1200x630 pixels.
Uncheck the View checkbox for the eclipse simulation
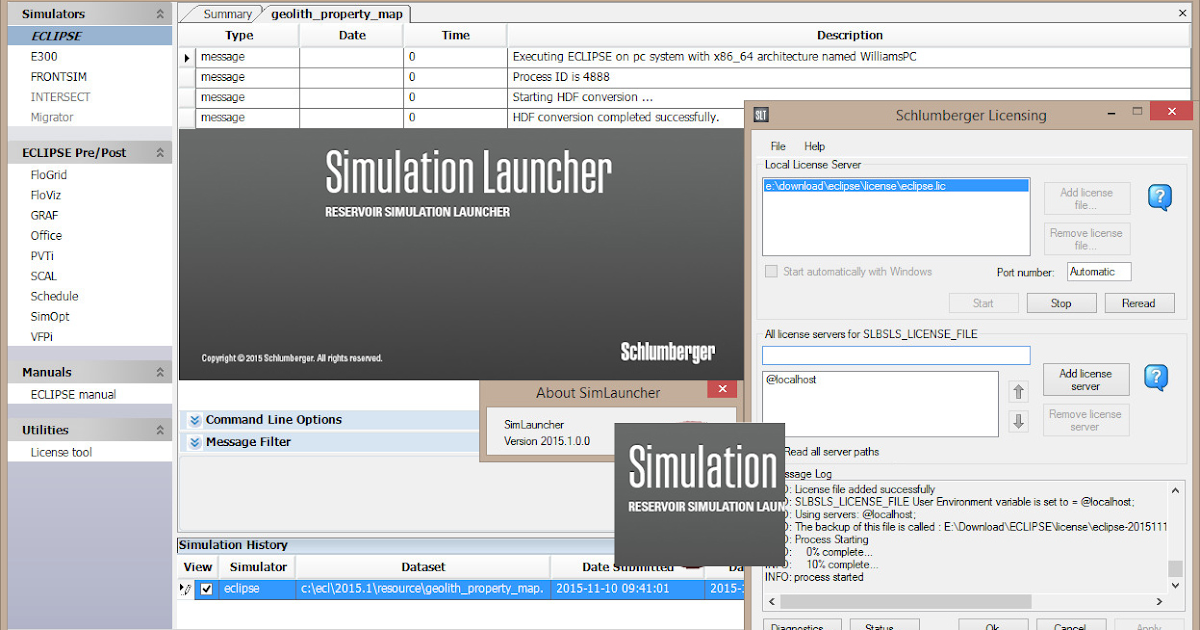click(x=206, y=589)
